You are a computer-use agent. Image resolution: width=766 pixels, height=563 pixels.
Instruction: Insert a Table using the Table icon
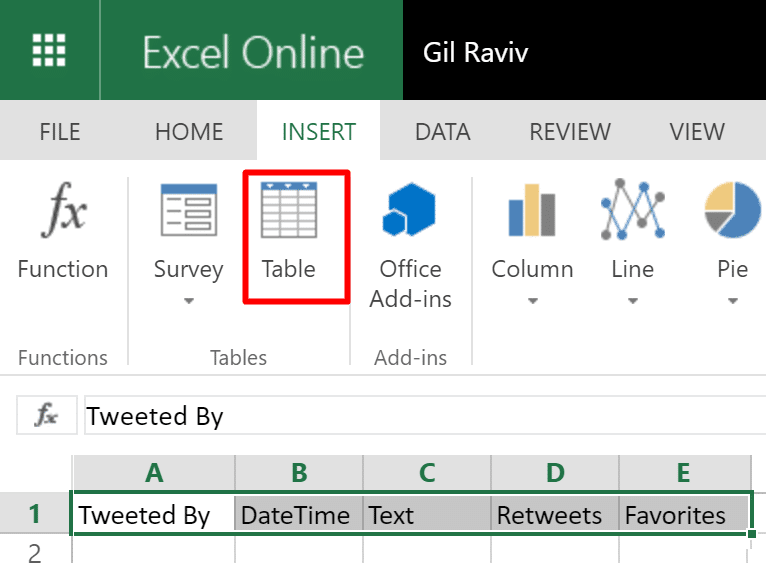(x=289, y=210)
